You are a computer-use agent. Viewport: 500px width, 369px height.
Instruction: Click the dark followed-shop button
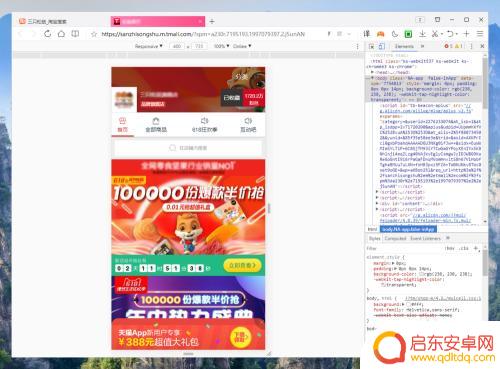coord(232,98)
